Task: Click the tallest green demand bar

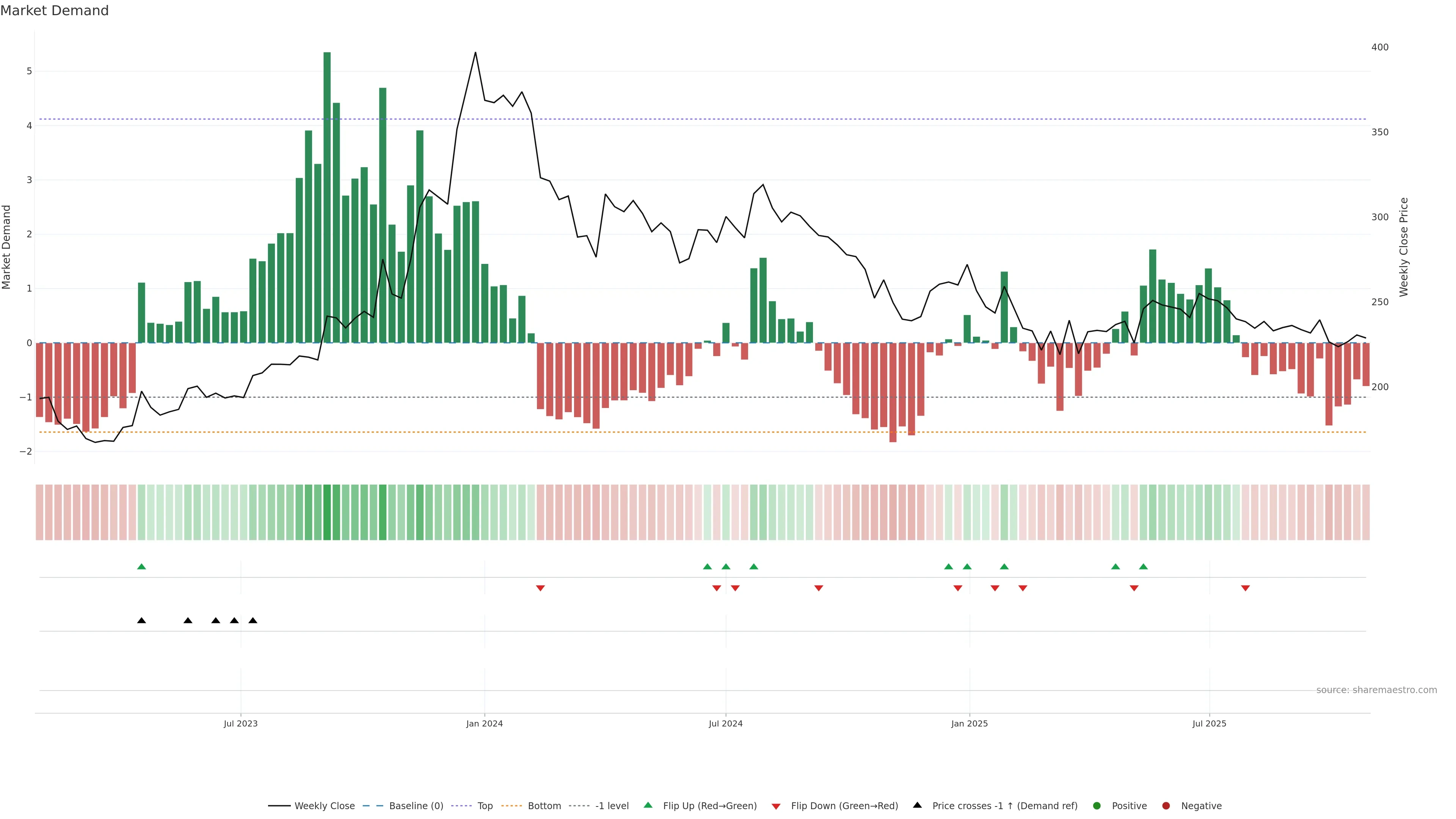Action: [x=327, y=198]
